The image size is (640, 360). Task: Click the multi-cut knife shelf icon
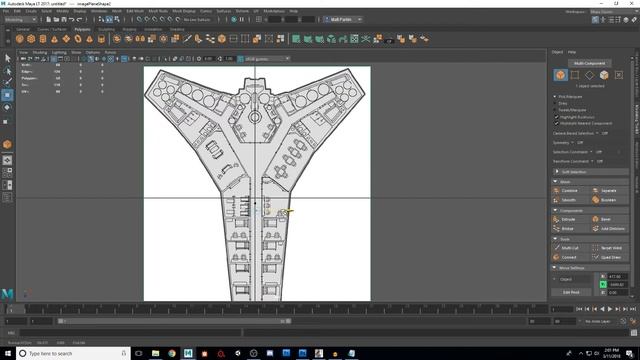click(187, 39)
